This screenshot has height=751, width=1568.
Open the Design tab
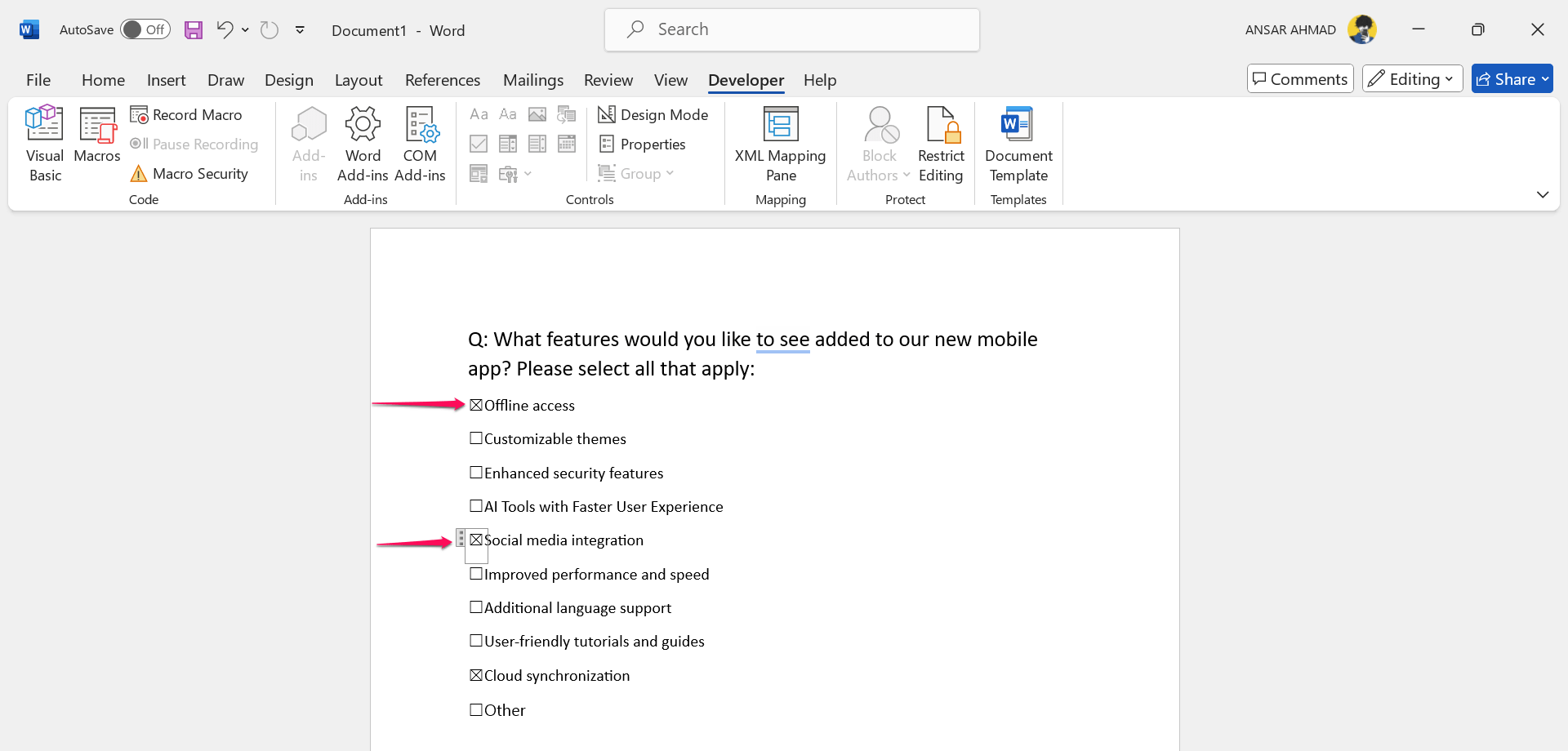(x=289, y=80)
